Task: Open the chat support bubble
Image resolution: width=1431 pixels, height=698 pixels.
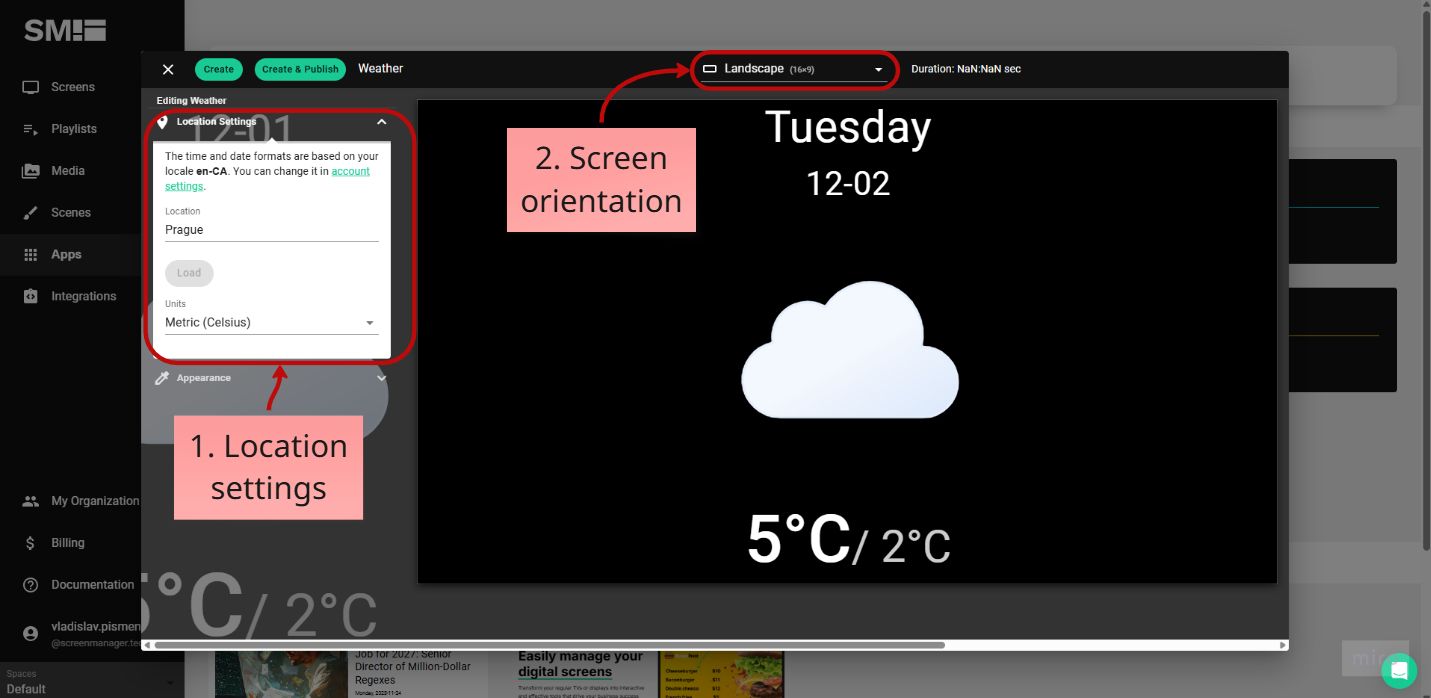Action: [1399, 670]
